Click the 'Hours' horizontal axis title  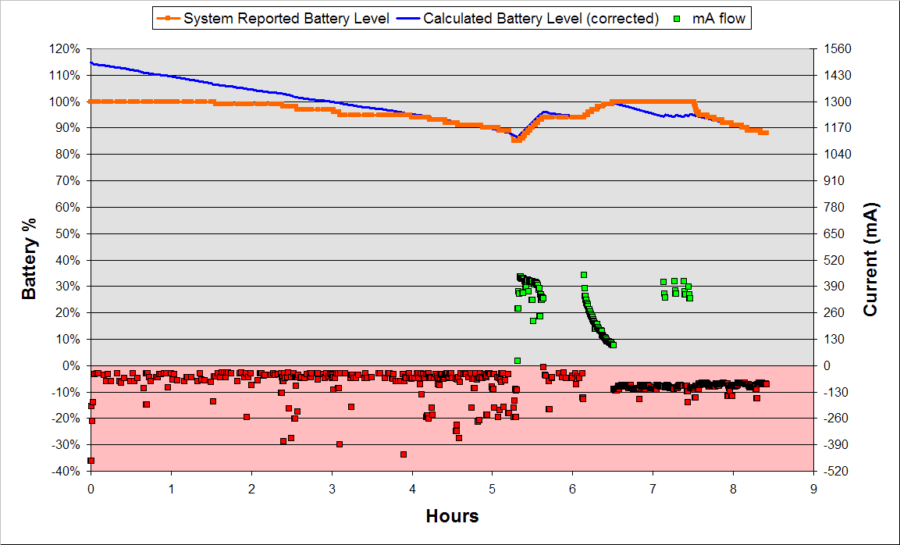click(452, 516)
